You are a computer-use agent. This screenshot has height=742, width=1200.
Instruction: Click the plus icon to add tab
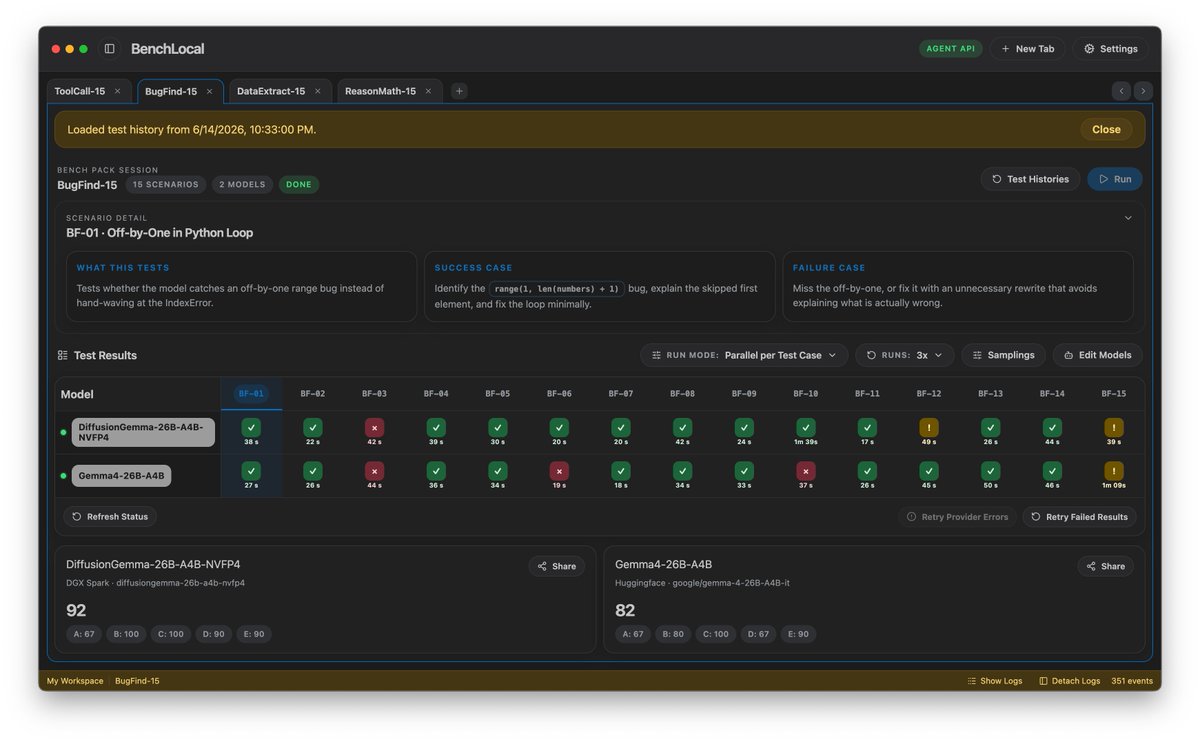coord(459,91)
